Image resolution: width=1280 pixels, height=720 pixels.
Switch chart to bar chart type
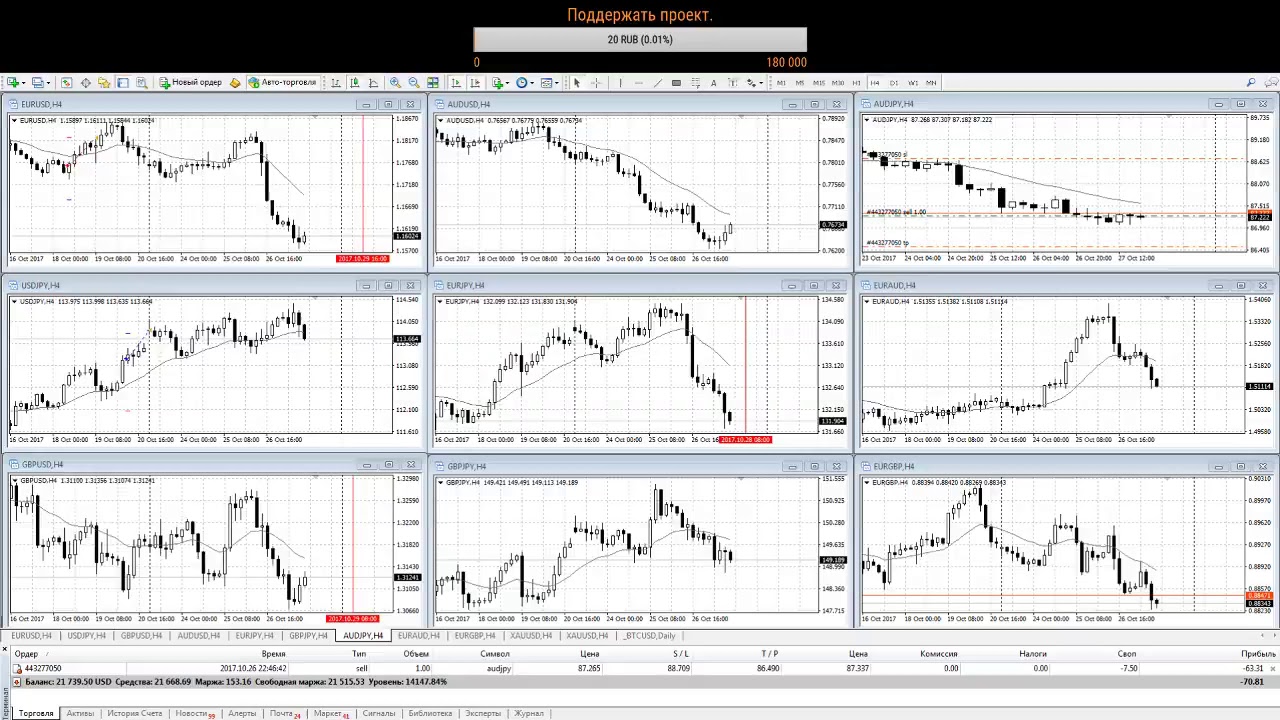(336, 82)
